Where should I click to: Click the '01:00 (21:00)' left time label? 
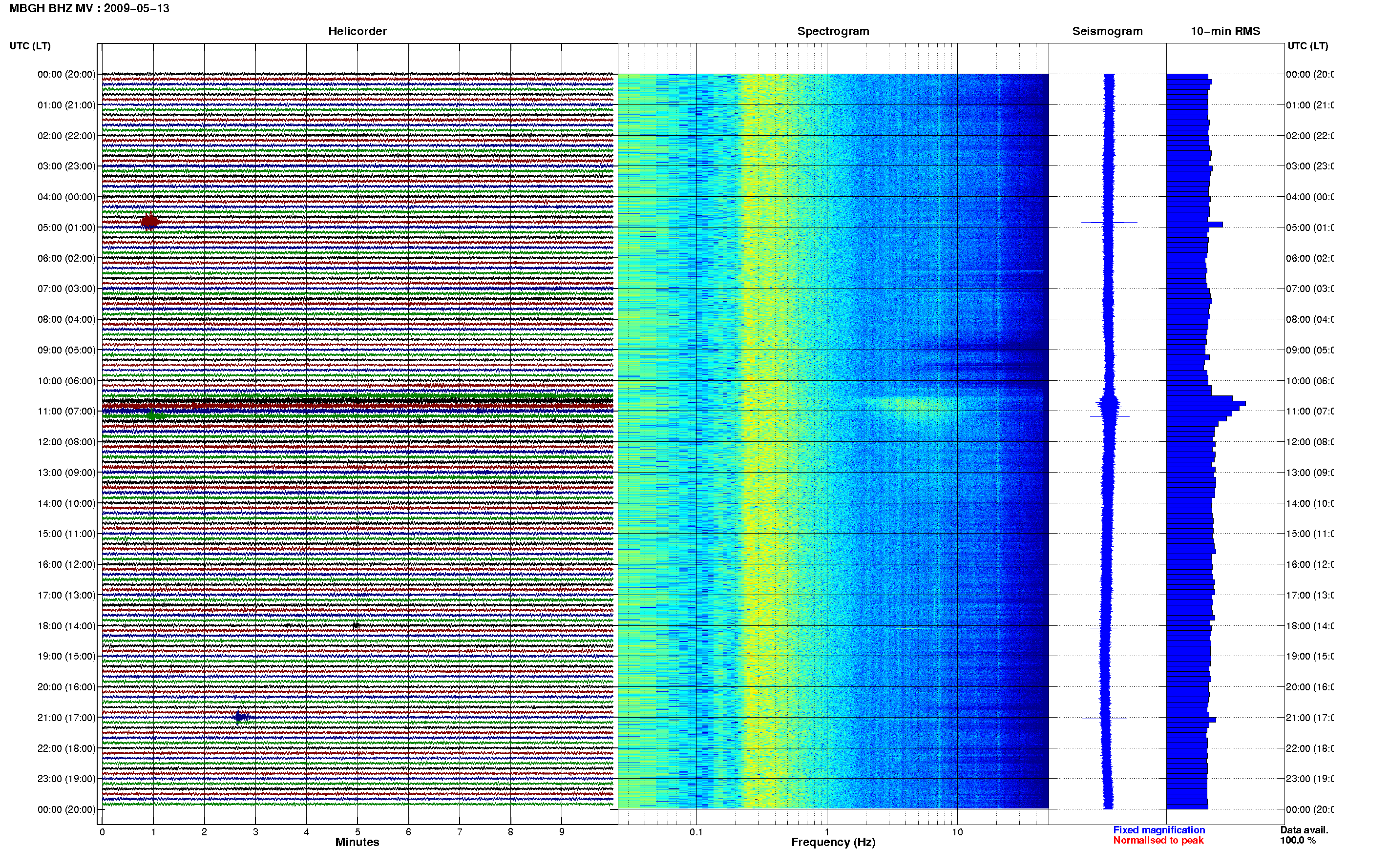pyautogui.click(x=66, y=105)
